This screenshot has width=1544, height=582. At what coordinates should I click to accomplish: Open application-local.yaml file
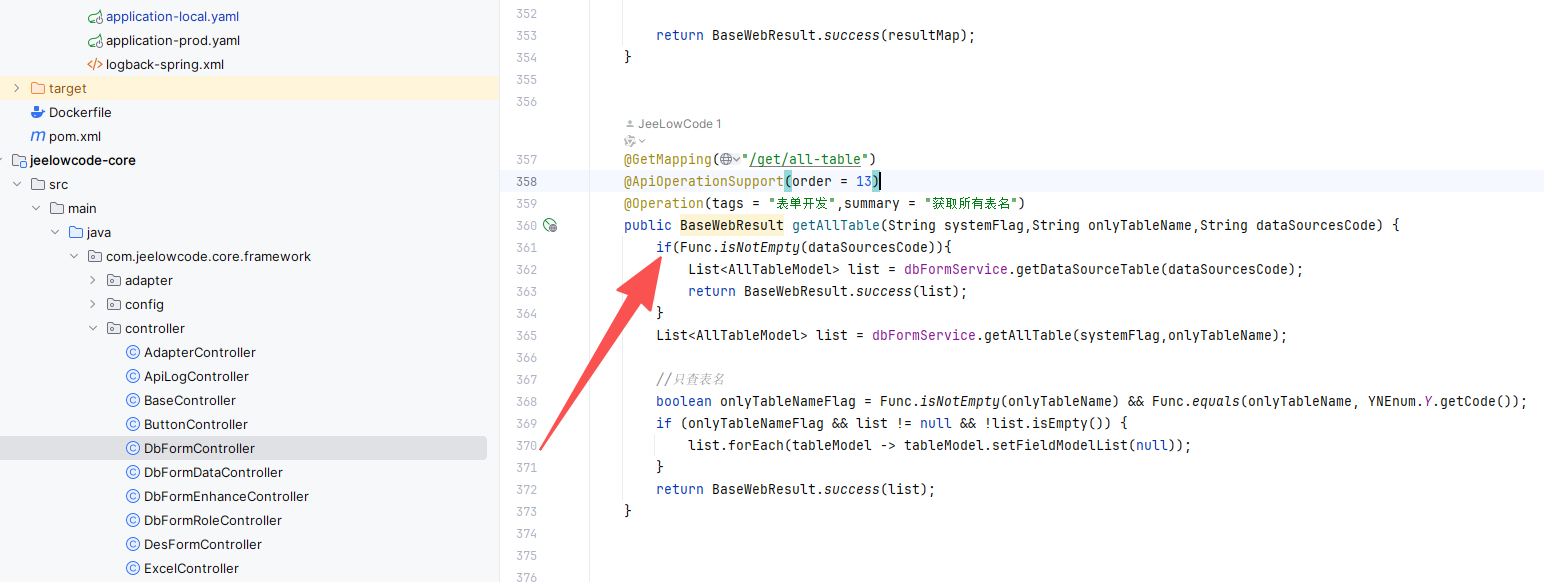(x=172, y=17)
